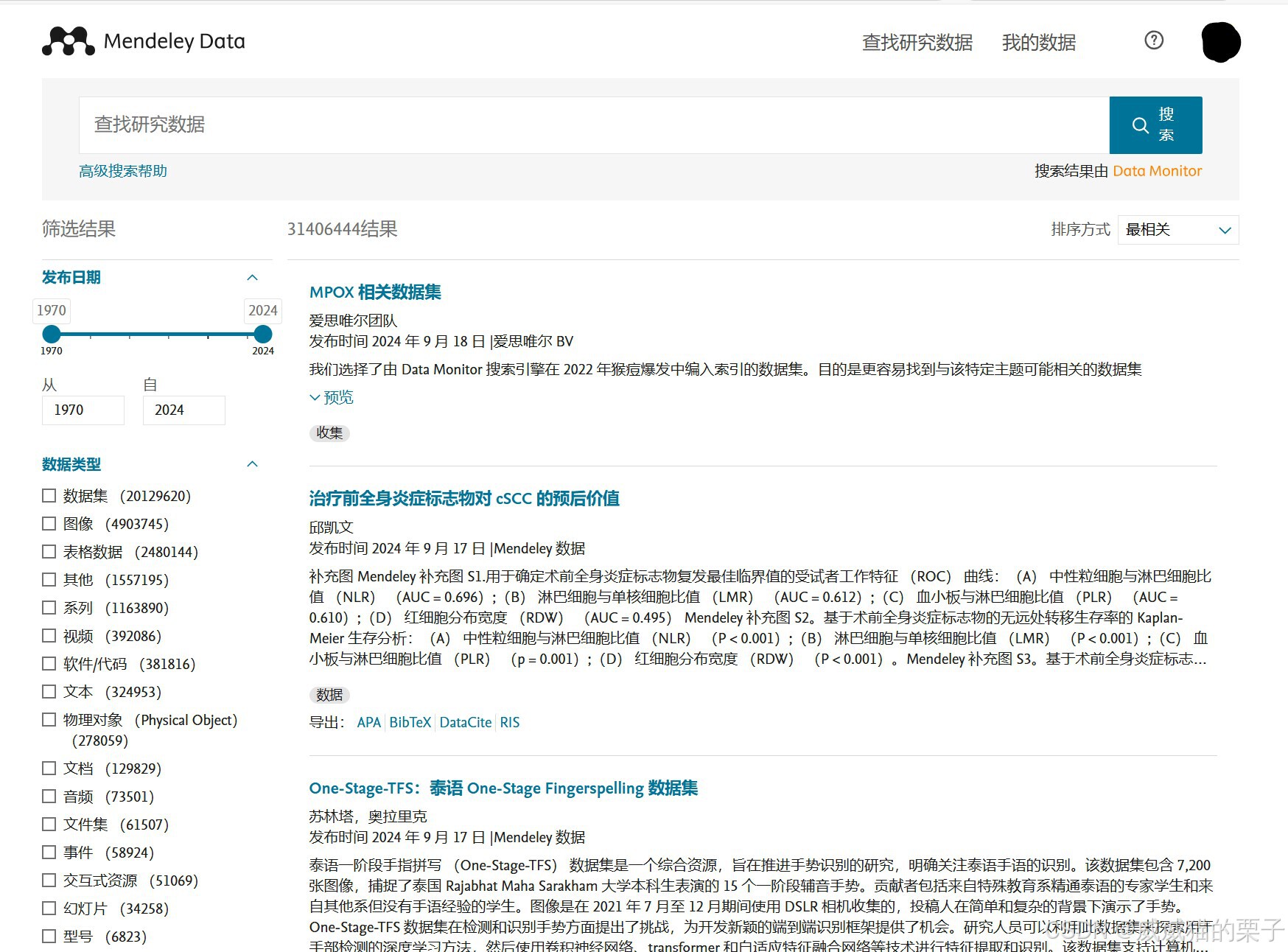Screen dimensions: 1288x952
Task: Select the 系列 (1163890) checkbox
Action: (49, 608)
